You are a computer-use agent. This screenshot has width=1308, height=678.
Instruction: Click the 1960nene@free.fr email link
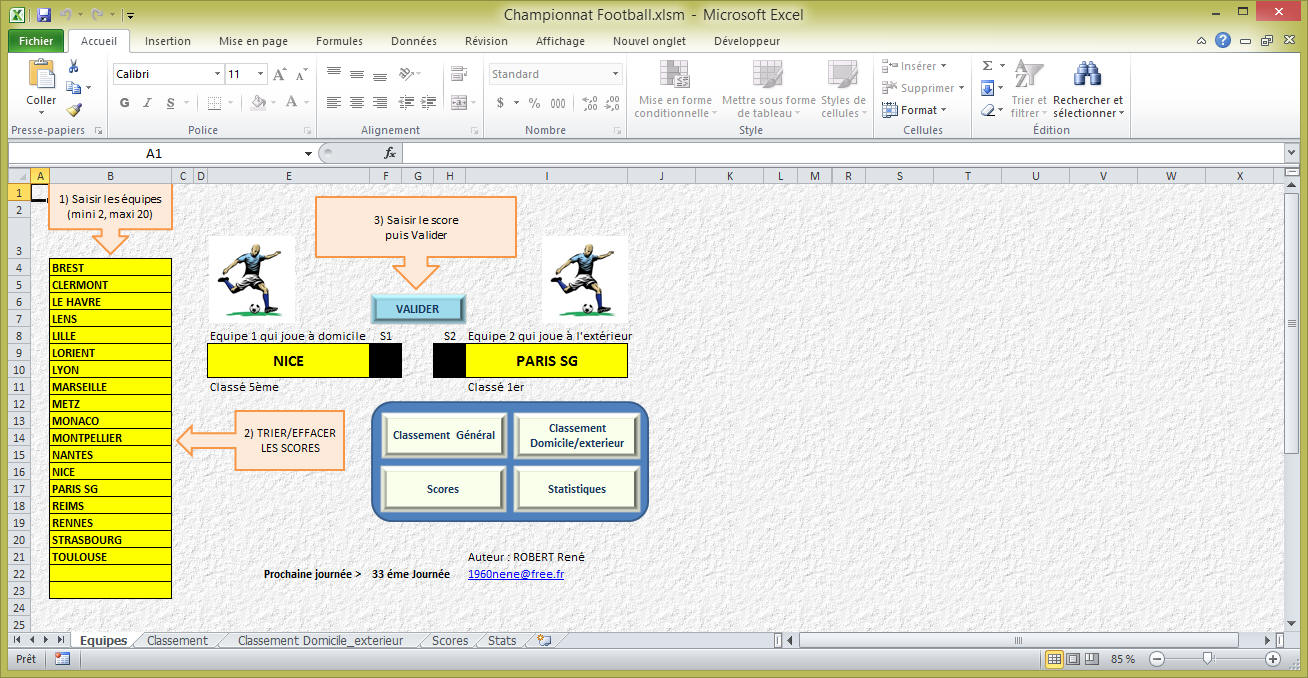tap(516, 574)
